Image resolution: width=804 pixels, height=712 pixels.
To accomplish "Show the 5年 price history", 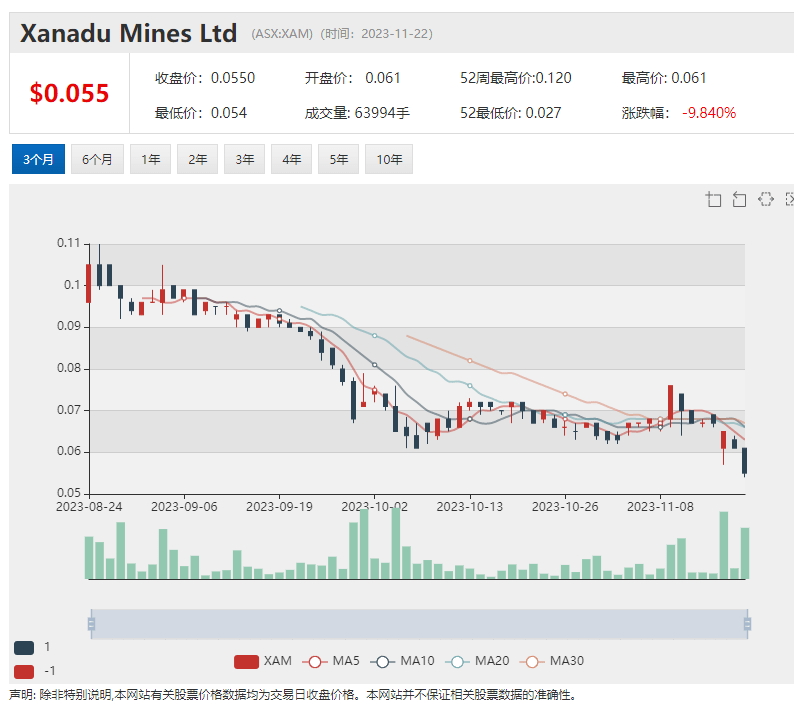I will click(x=338, y=159).
